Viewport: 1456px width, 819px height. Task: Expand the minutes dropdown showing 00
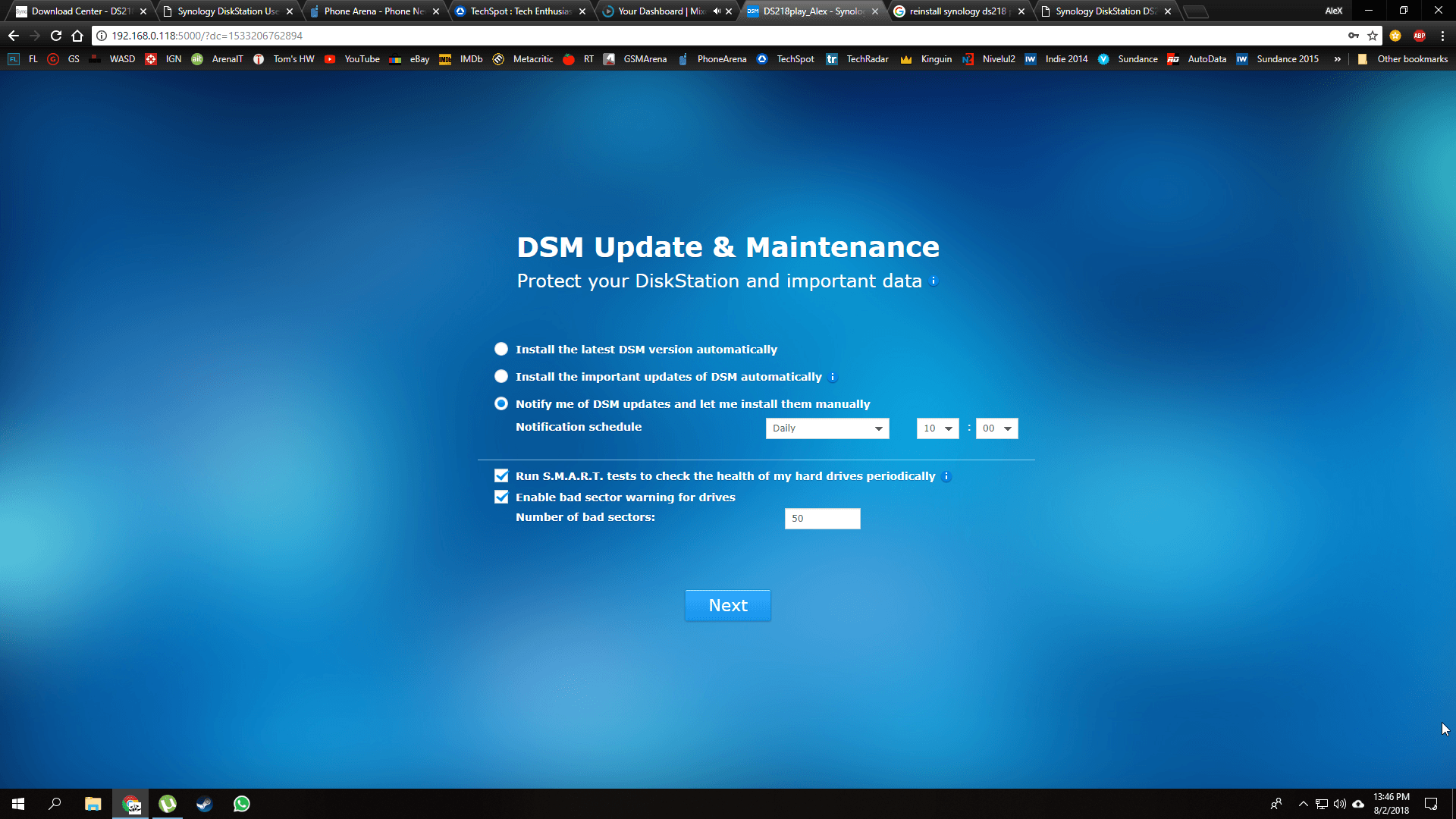[x=996, y=428]
